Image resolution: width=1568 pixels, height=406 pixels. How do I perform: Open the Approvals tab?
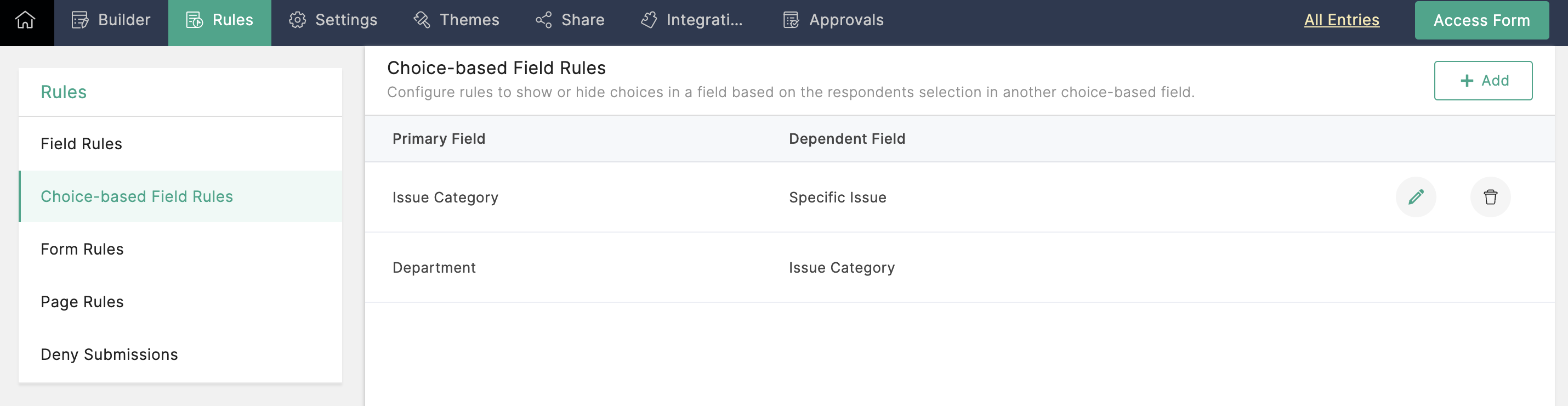click(x=833, y=21)
